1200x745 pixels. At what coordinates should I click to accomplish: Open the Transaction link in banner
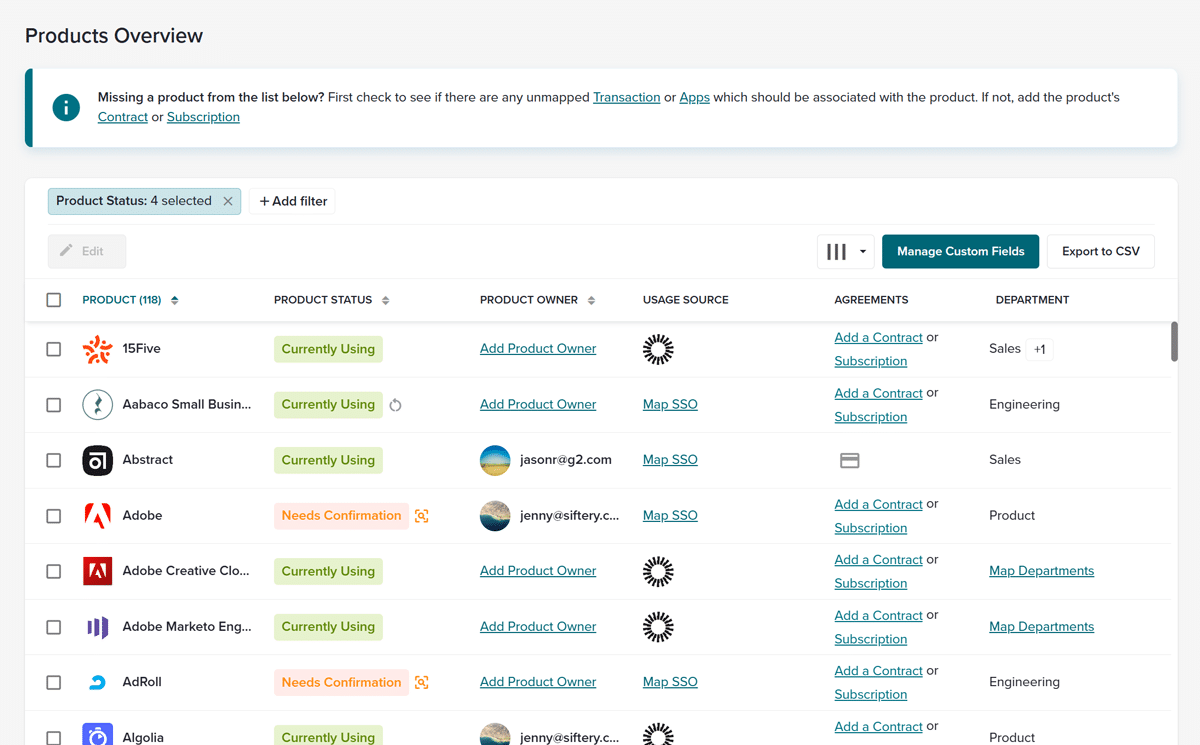626,97
